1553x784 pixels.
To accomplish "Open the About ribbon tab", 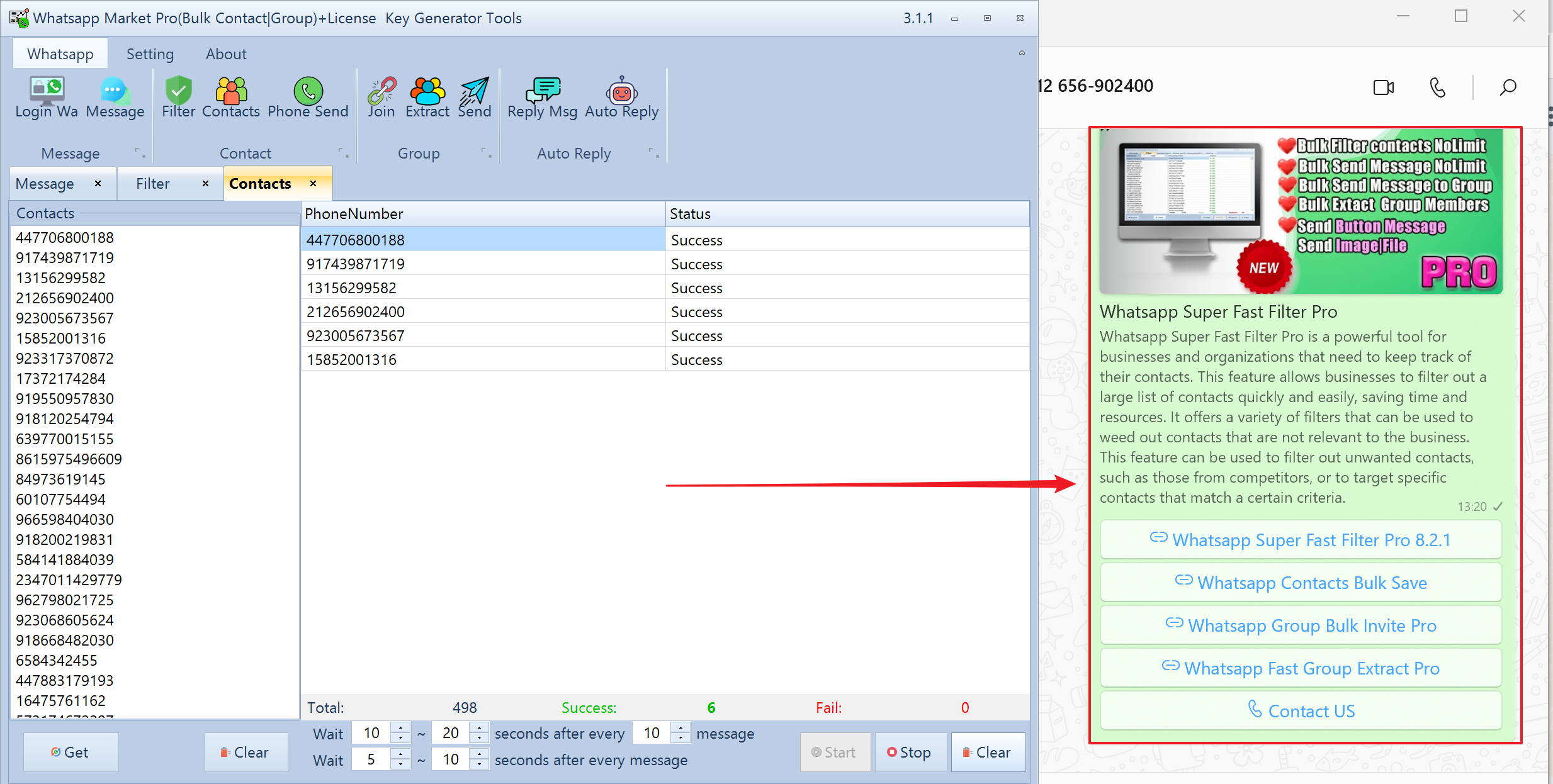I will click(226, 53).
